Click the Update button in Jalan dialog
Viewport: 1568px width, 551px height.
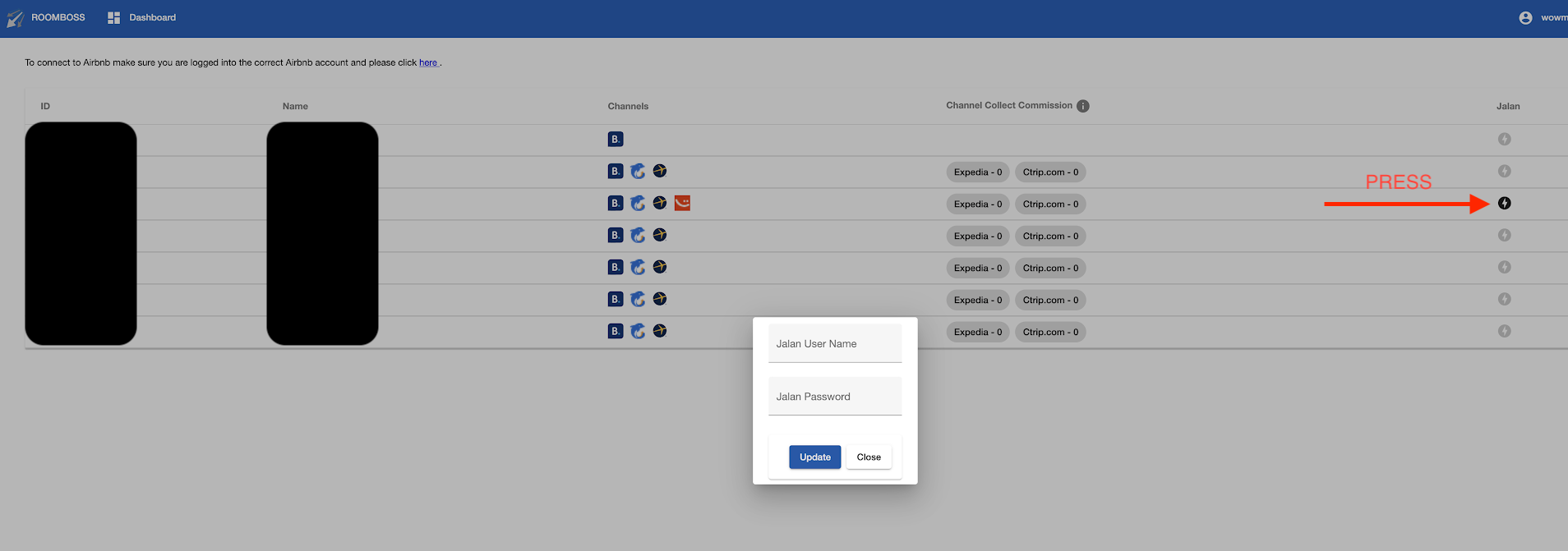pos(815,457)
